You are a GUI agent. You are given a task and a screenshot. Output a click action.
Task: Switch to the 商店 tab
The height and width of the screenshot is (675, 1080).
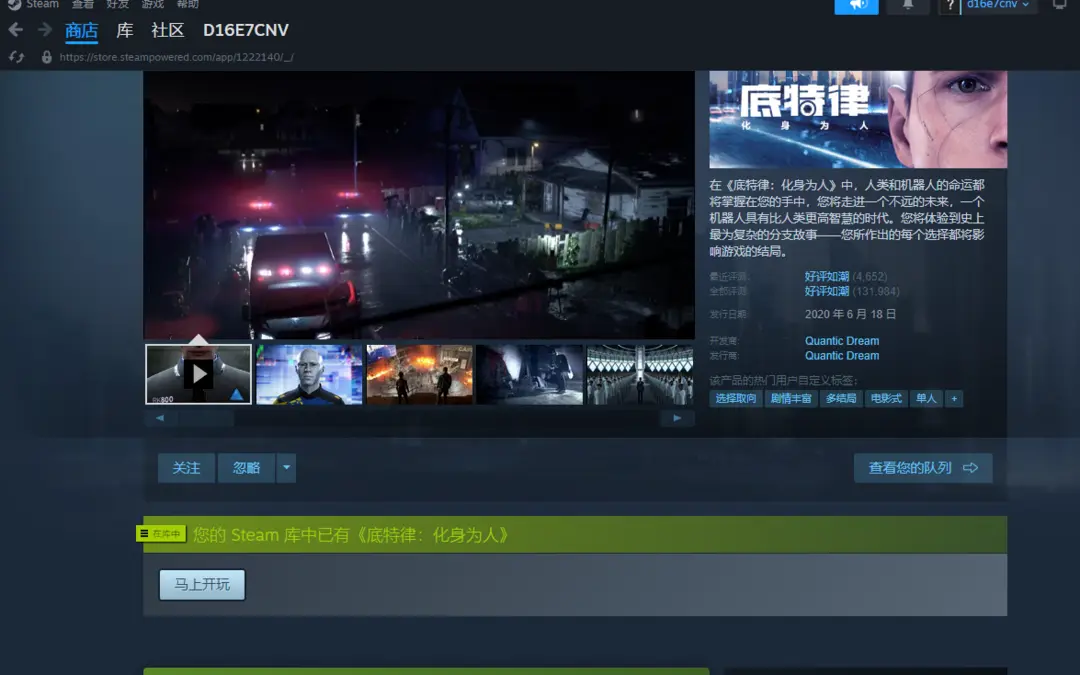[x=81, y=30]
